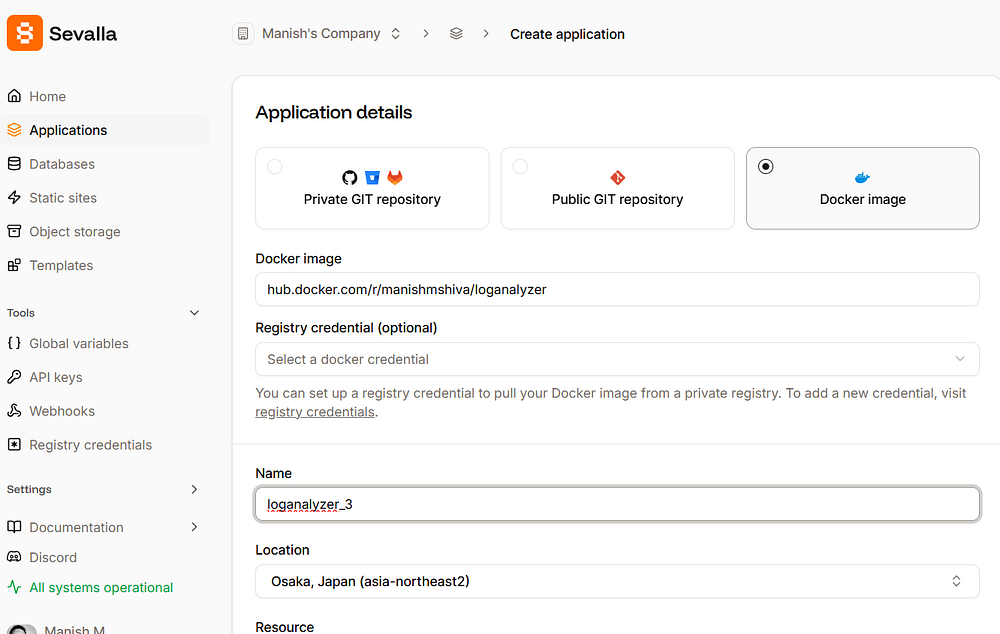Switch to Manish's Company workspace selector
The width and height of the screenshot is (1000, 634).
pos(320,33)
